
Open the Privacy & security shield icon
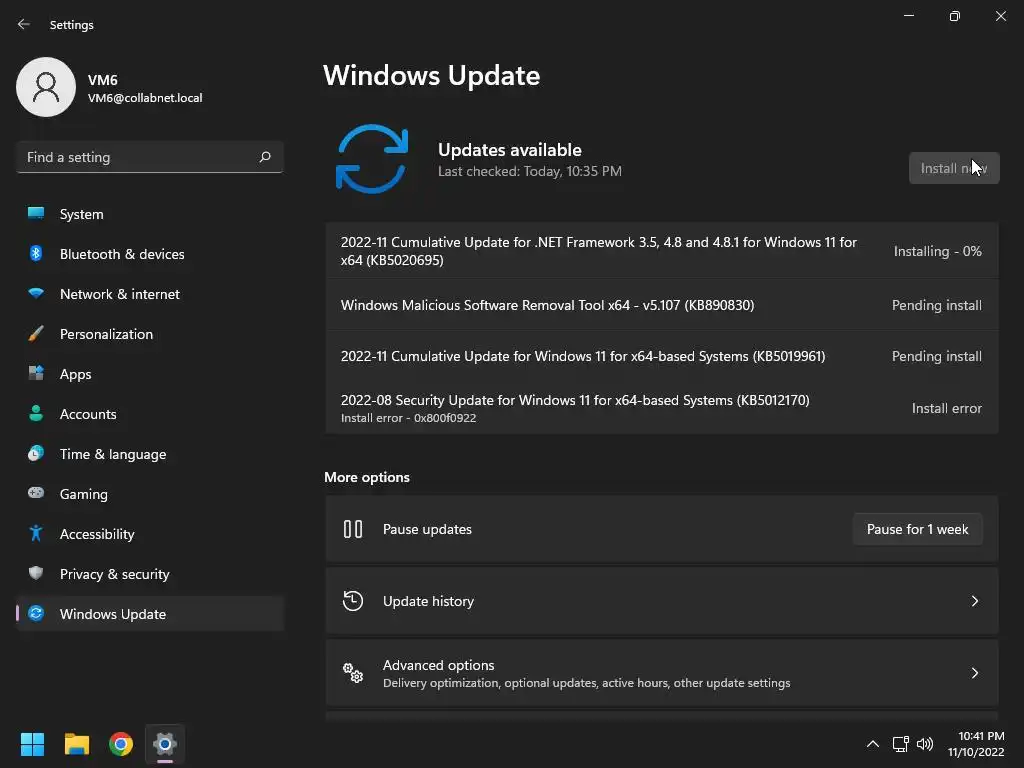pyautogui.click(x=36, y=573)
